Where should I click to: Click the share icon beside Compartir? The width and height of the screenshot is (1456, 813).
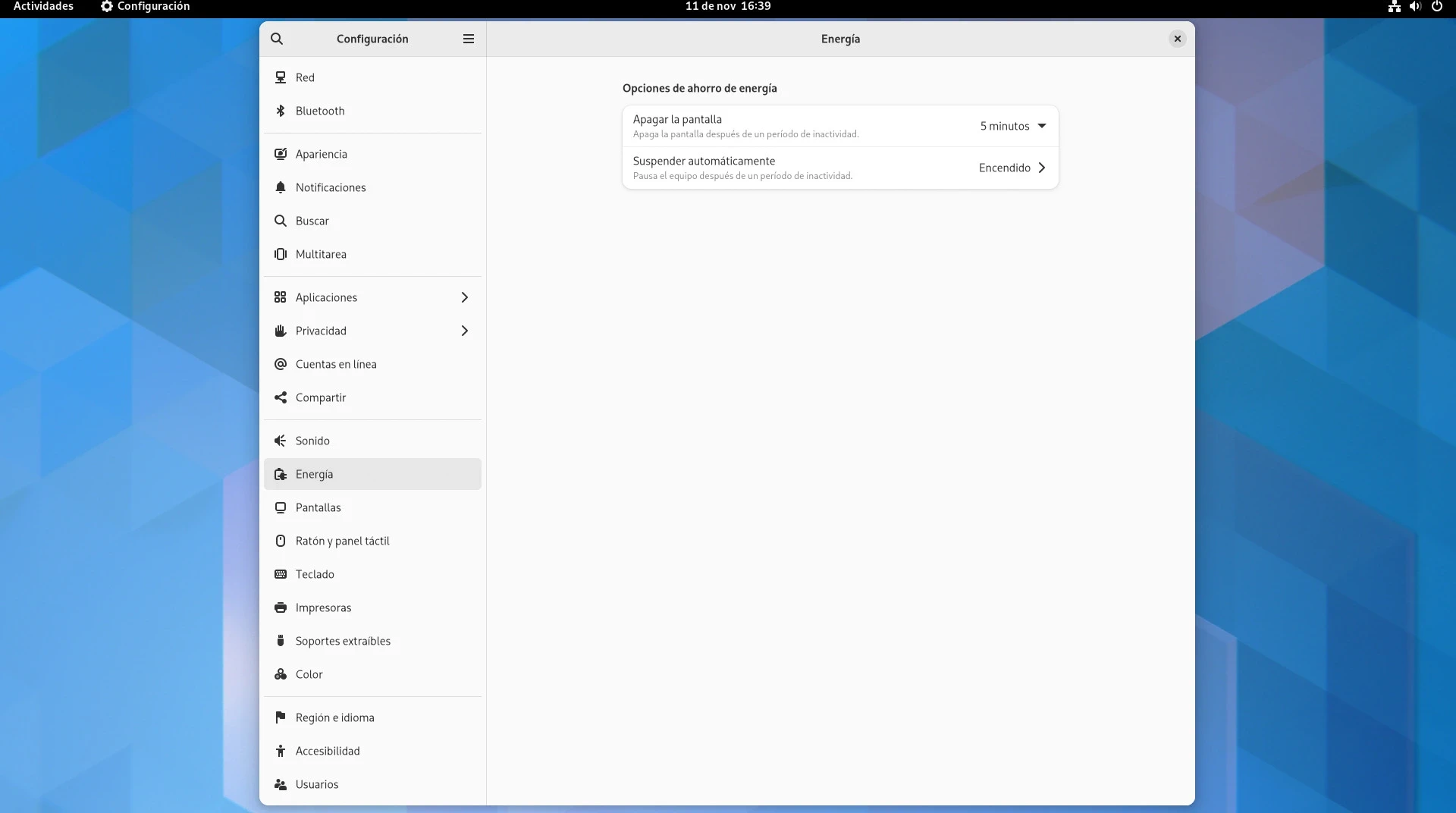281,397
